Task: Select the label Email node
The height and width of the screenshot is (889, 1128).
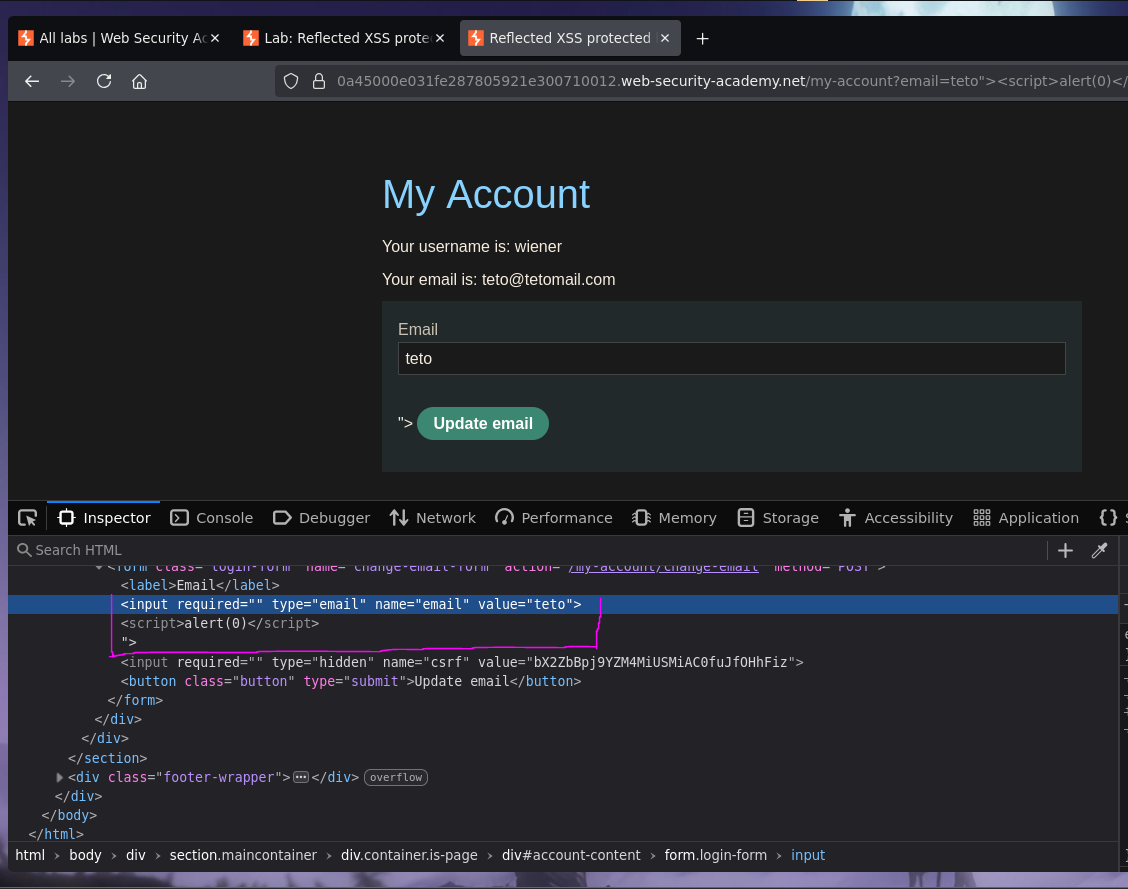Action: point(200,585)
